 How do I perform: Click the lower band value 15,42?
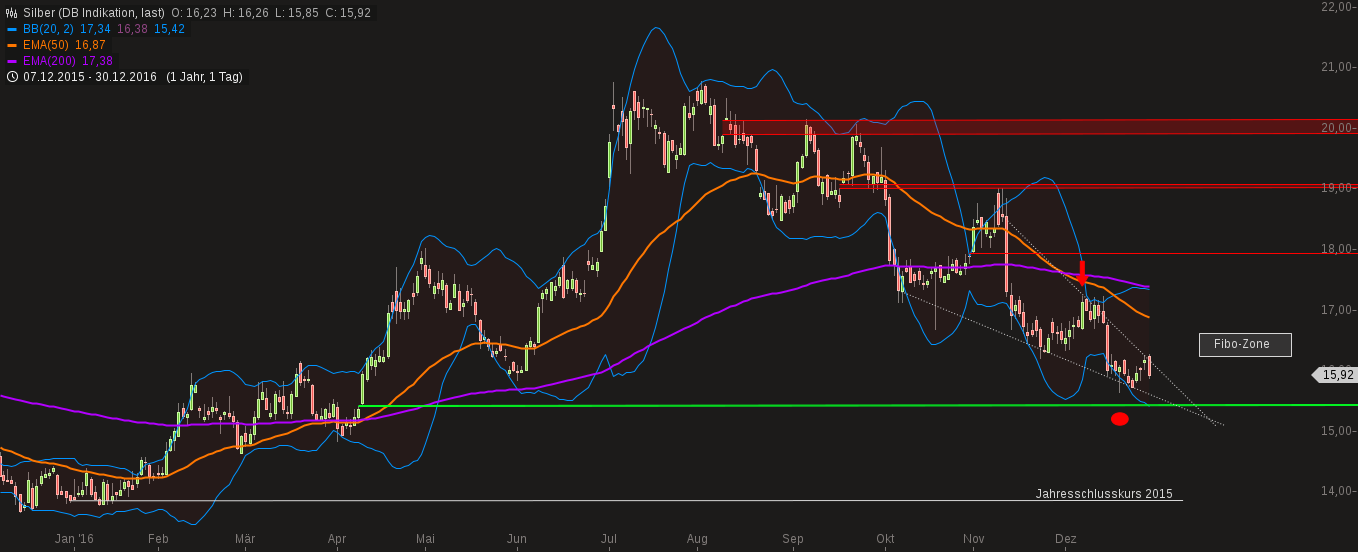tap(169, 29)
